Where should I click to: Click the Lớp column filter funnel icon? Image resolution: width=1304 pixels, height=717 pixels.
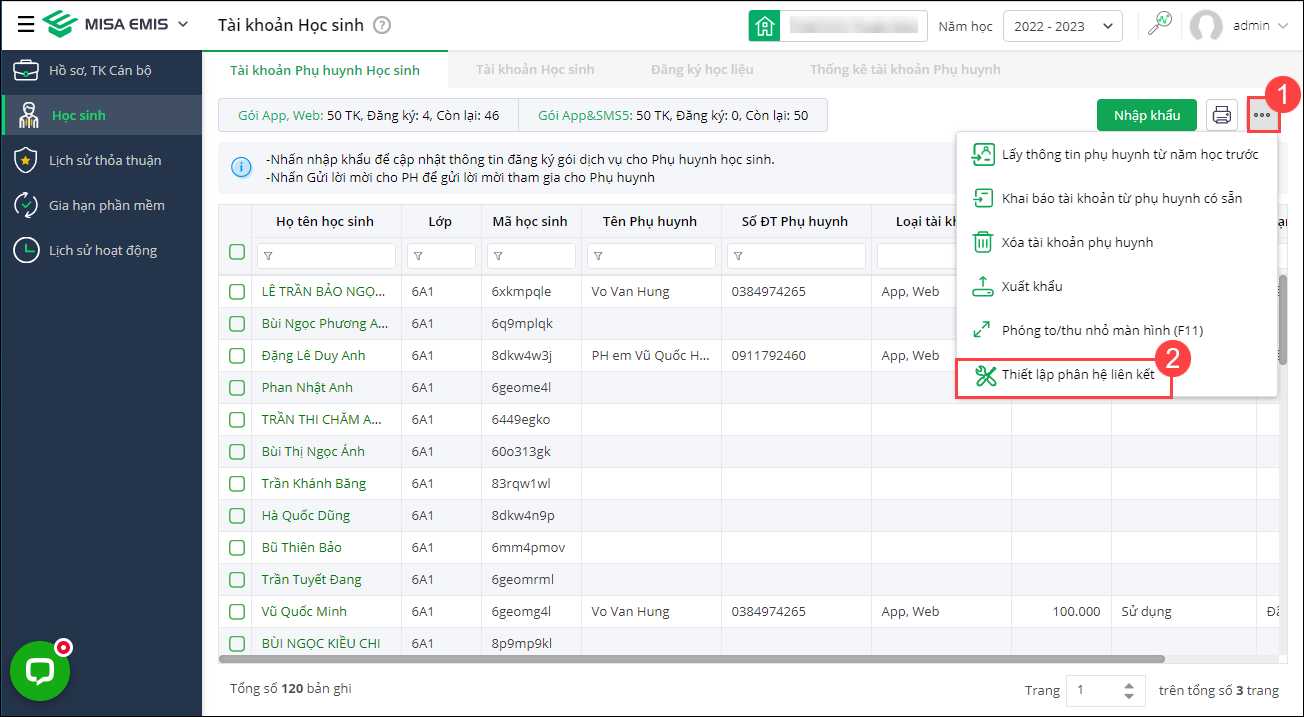point(417,257)
